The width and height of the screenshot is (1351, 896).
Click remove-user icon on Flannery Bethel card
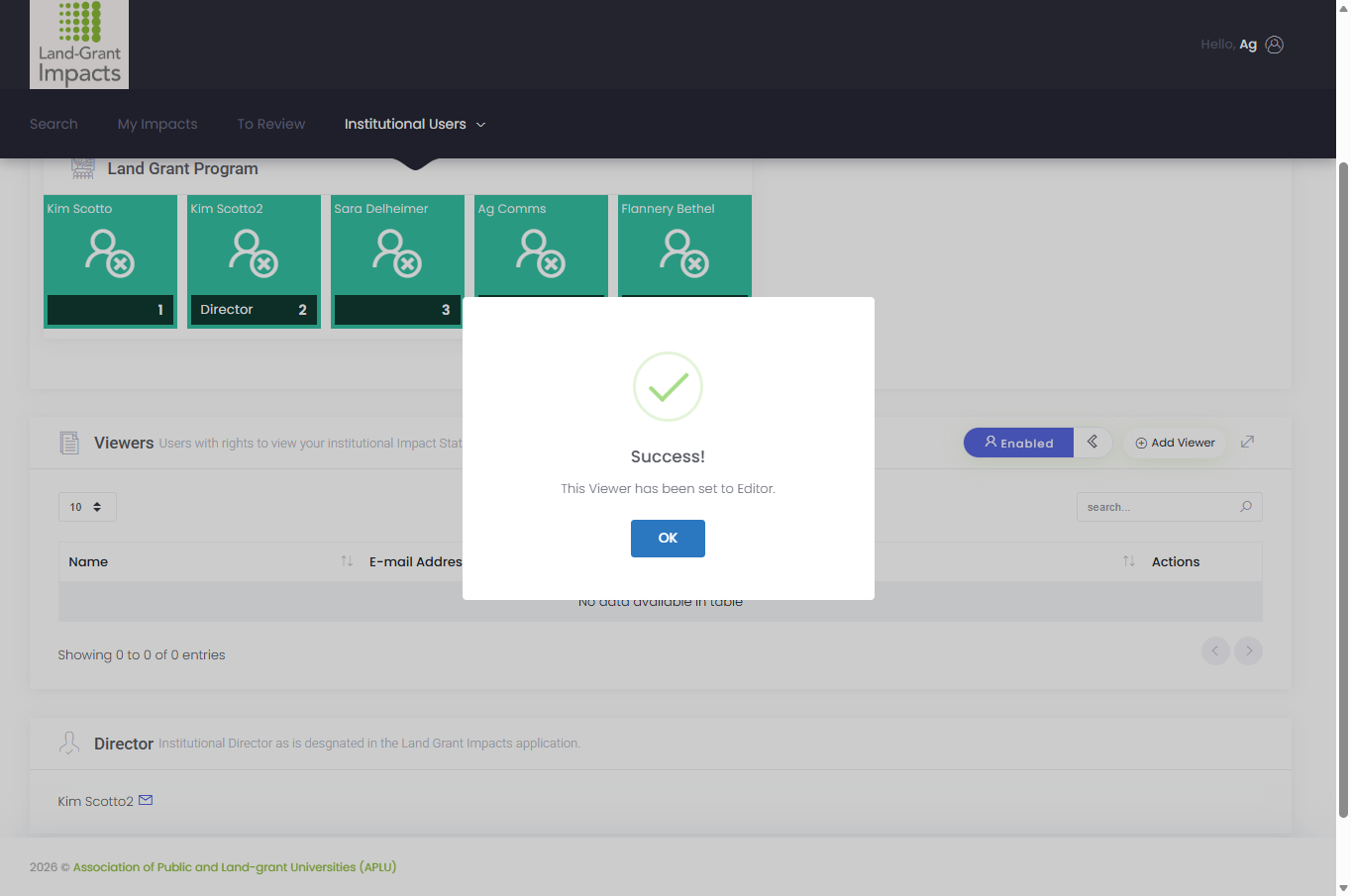684,253
